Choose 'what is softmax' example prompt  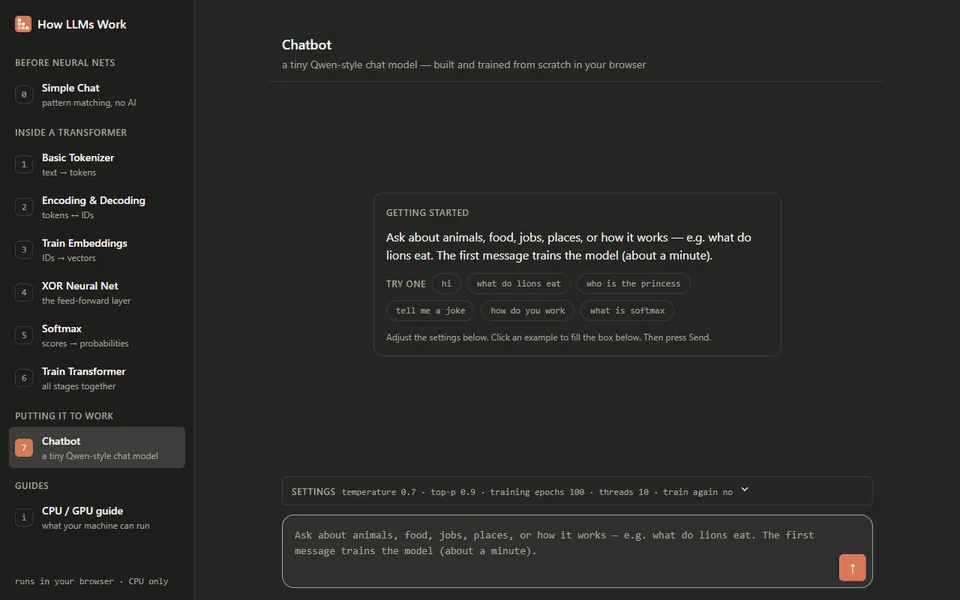click(627, 310)
